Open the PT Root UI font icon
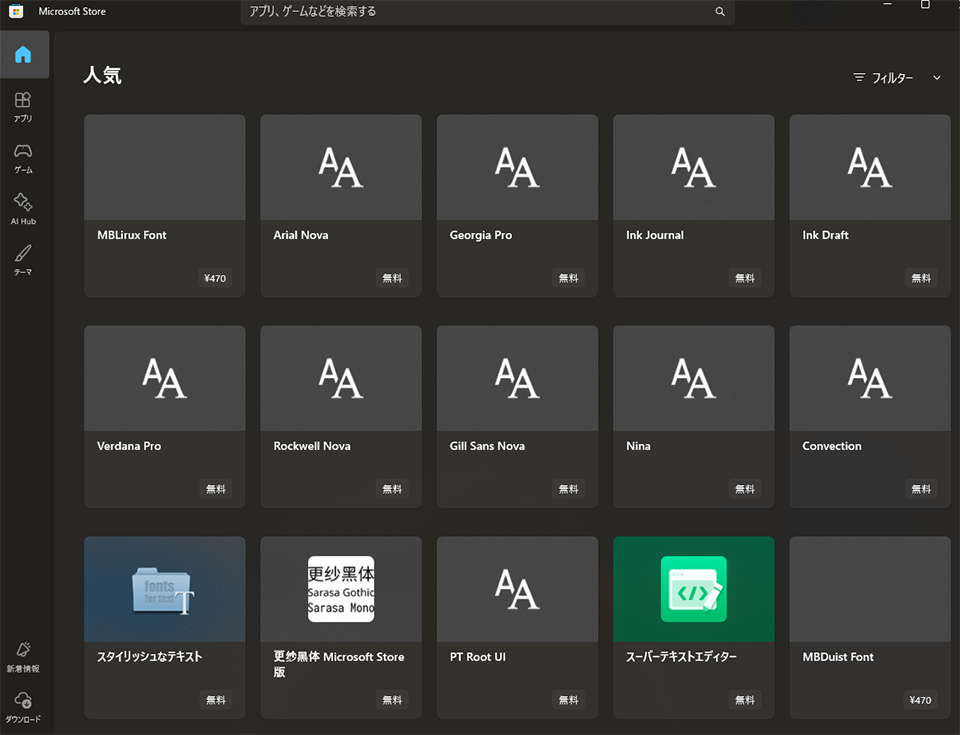Screen dimensions: 960x735 [517, 589]
